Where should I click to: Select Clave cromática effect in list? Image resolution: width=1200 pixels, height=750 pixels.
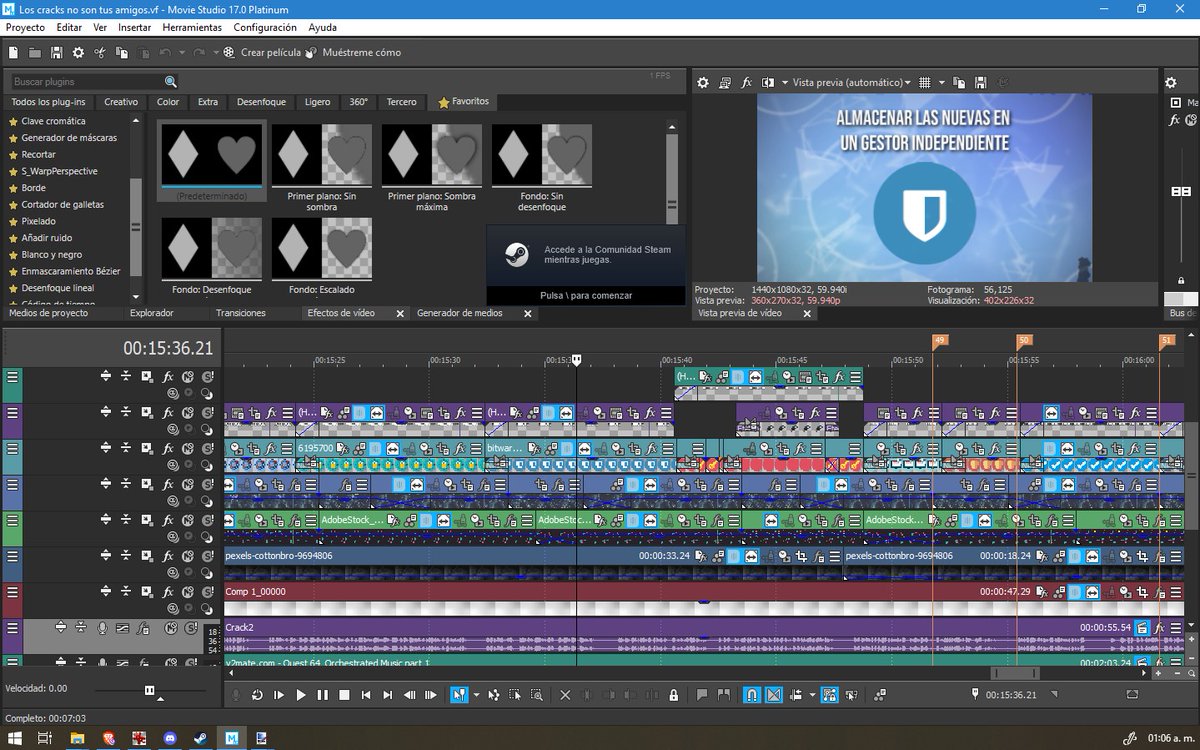pyautogui.click(x=53, y=121)
